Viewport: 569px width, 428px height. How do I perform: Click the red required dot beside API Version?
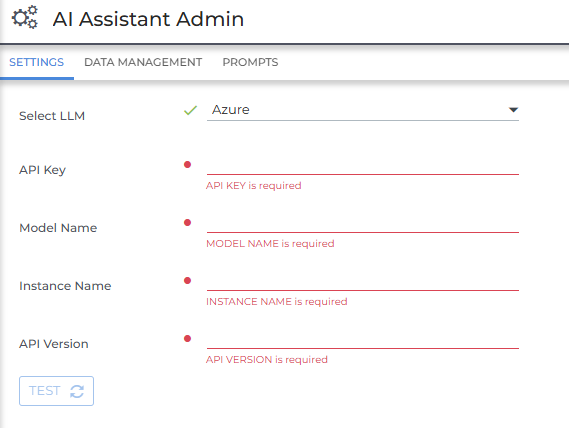(187, 339)
